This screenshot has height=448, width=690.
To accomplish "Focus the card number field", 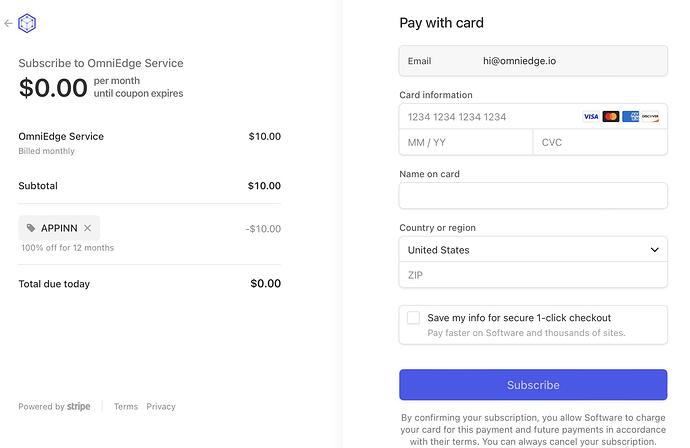I will [490, 117].
